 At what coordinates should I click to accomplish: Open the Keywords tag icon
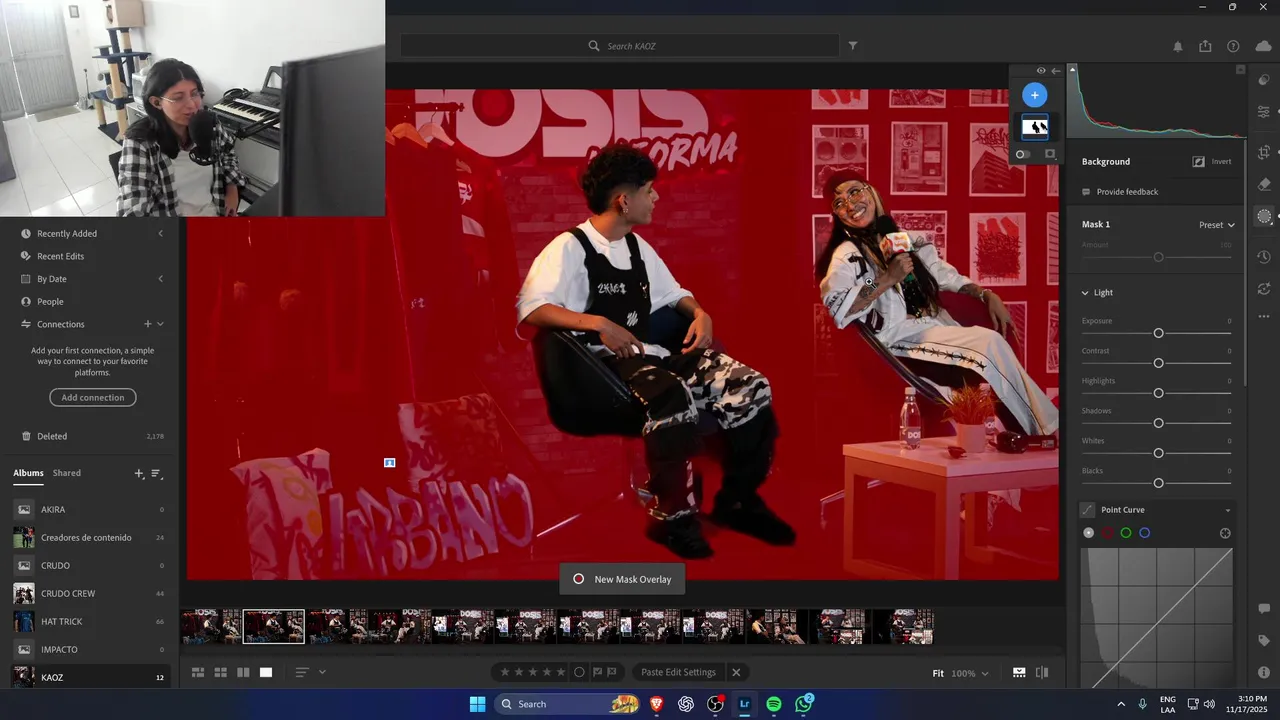click(1264, 641)
